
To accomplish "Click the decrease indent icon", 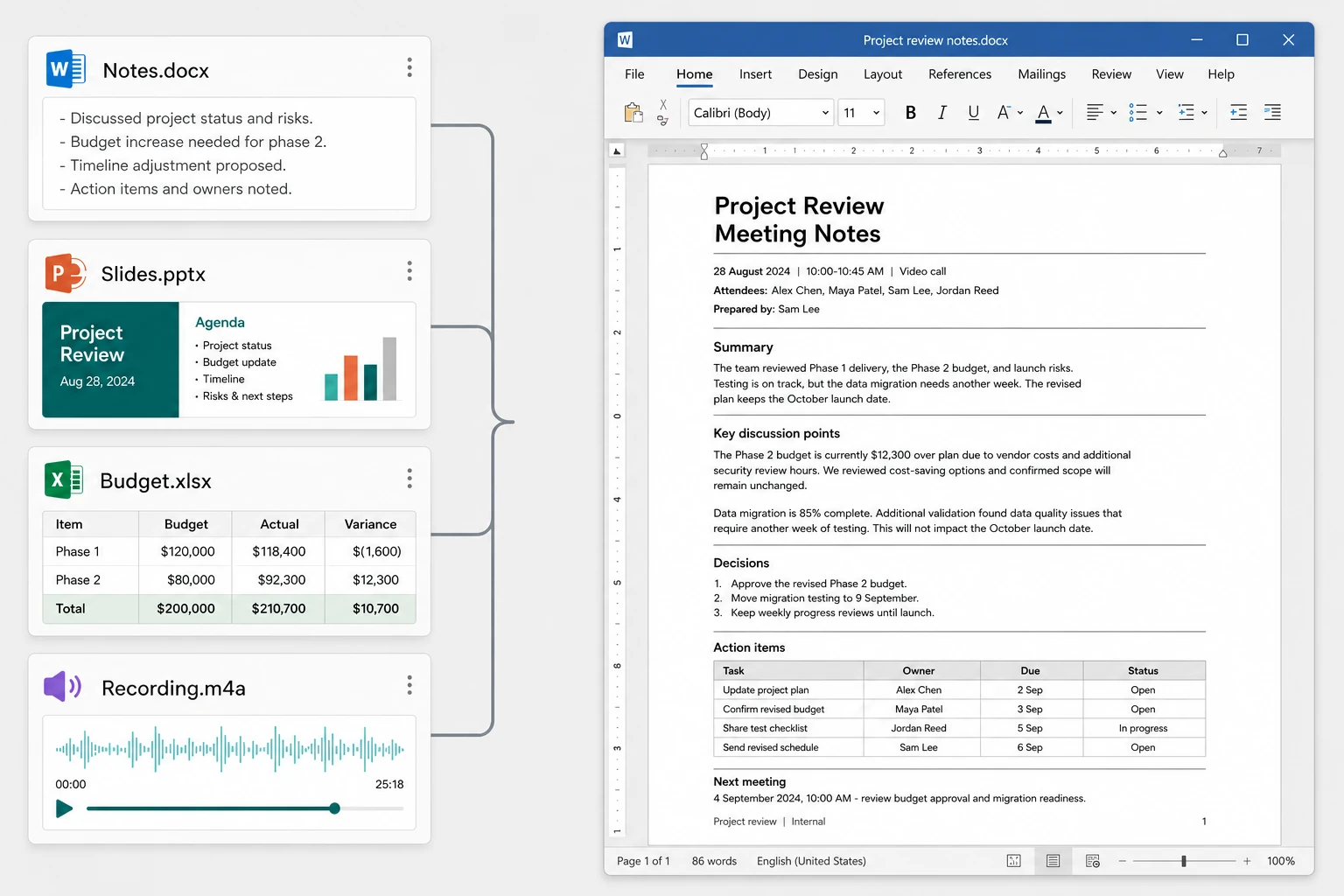I will click(1238, 112).
